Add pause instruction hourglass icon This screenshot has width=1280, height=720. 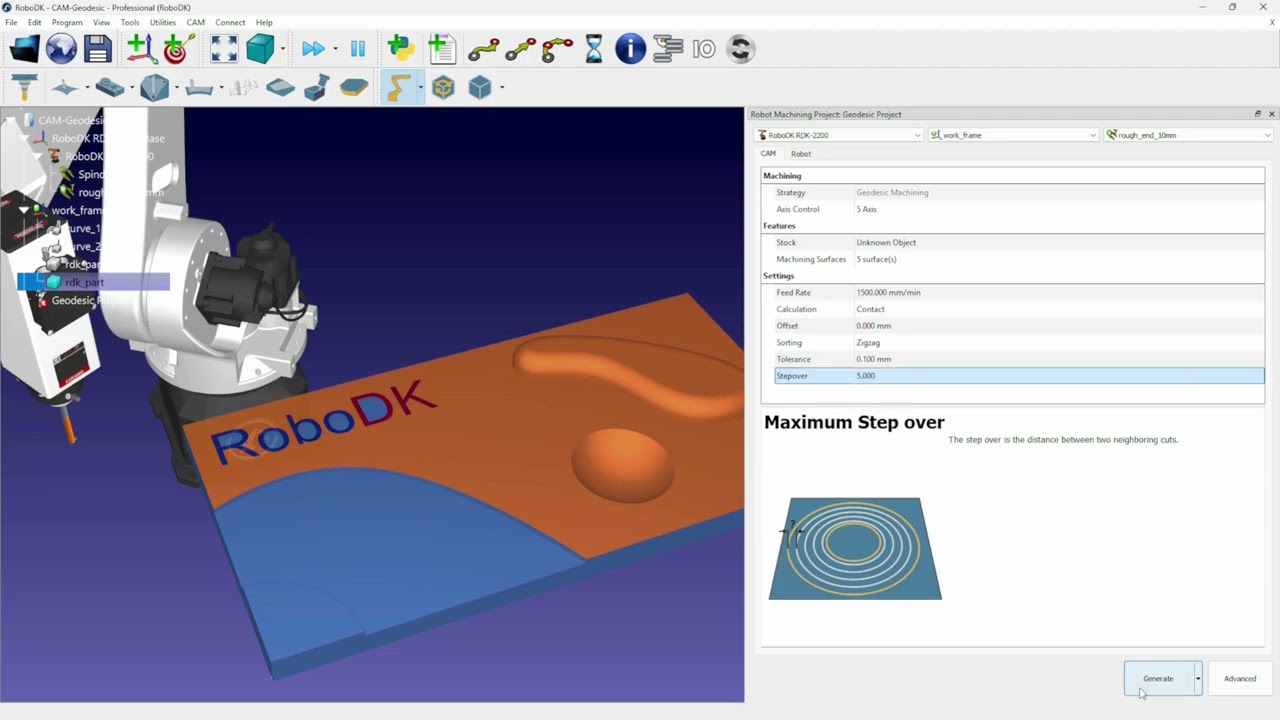pyautogui.click(x=594, y=48)
